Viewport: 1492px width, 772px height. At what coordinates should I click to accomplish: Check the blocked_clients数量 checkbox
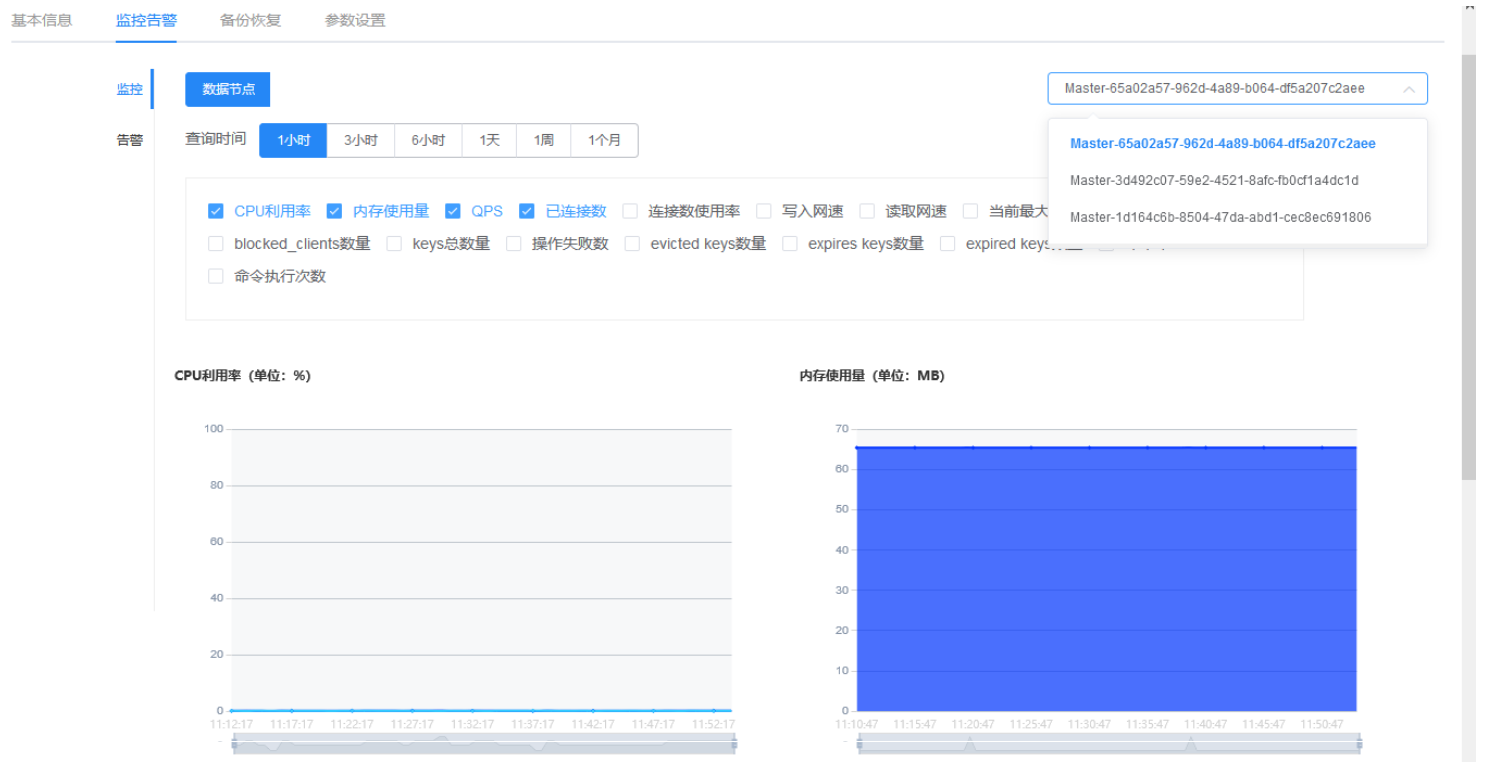tap(215, 244)
